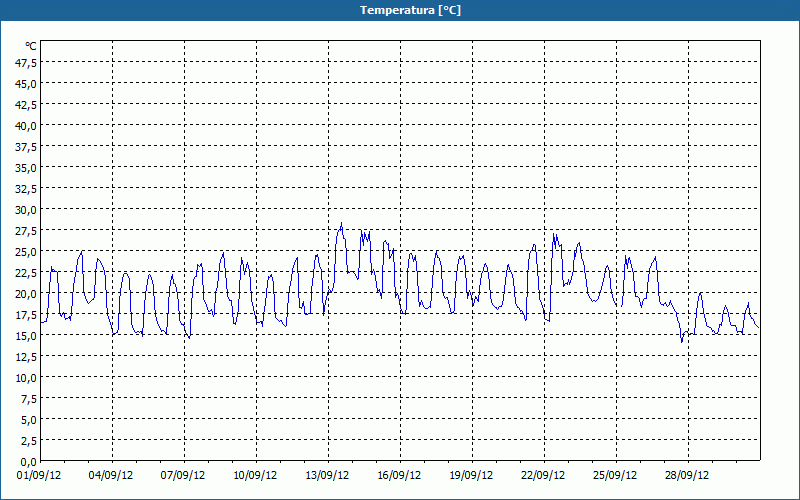Screen dimensions: 800x500
Task: Click the 28/09/12 date label
Action: (x=687, y=475)
